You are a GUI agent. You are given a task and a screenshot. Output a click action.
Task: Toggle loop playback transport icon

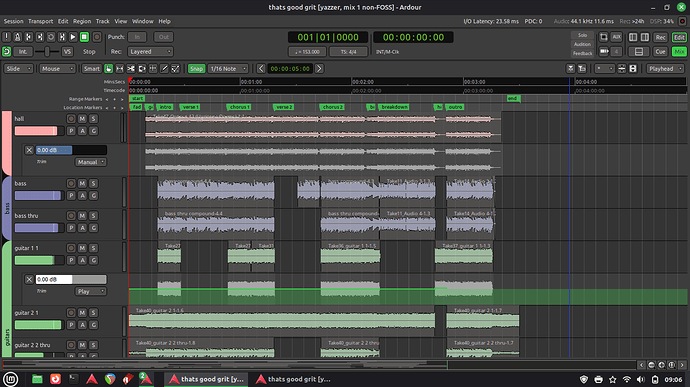click(x=51, y=37)
